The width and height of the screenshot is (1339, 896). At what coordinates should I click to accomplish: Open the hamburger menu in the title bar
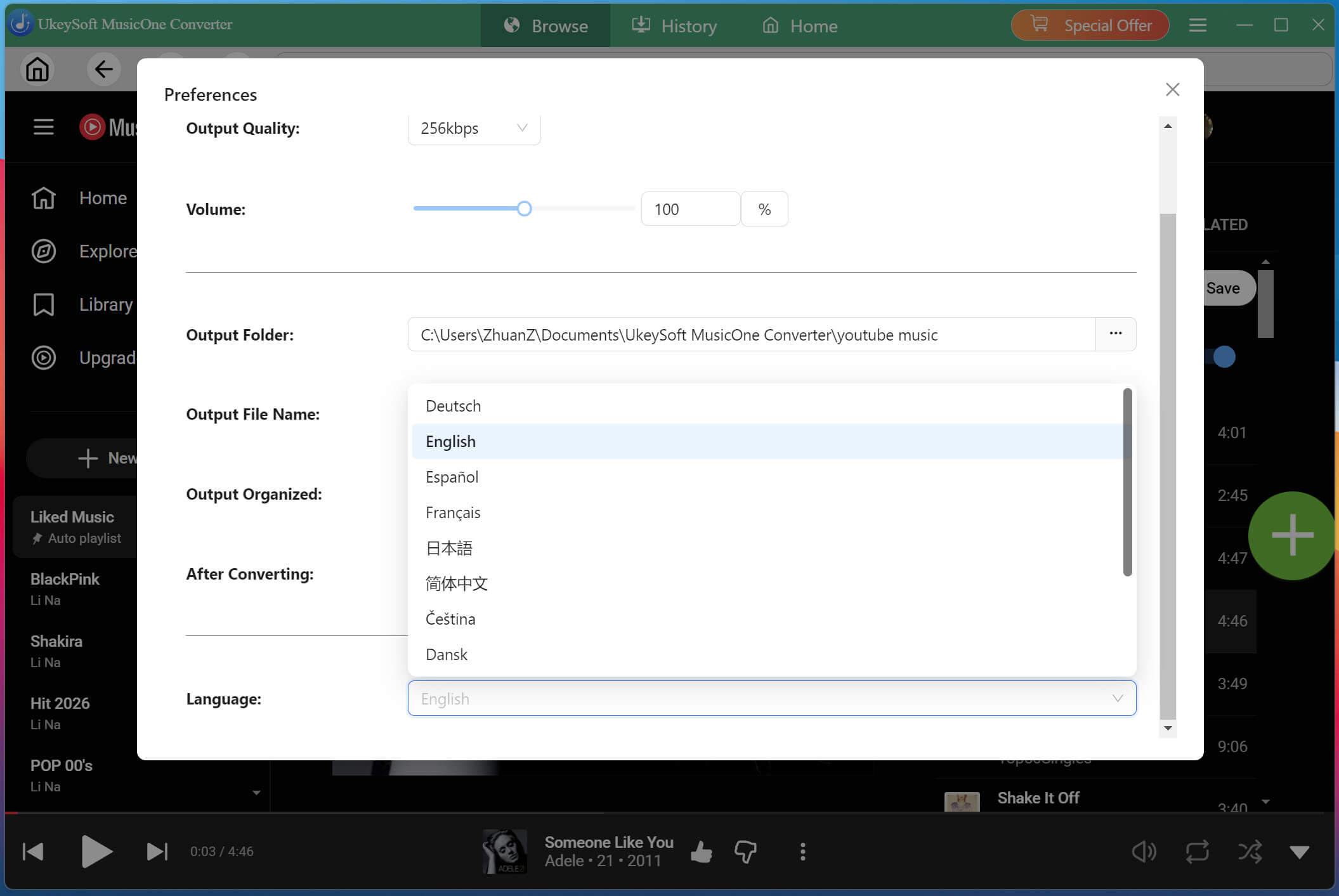coord(1198,25)
